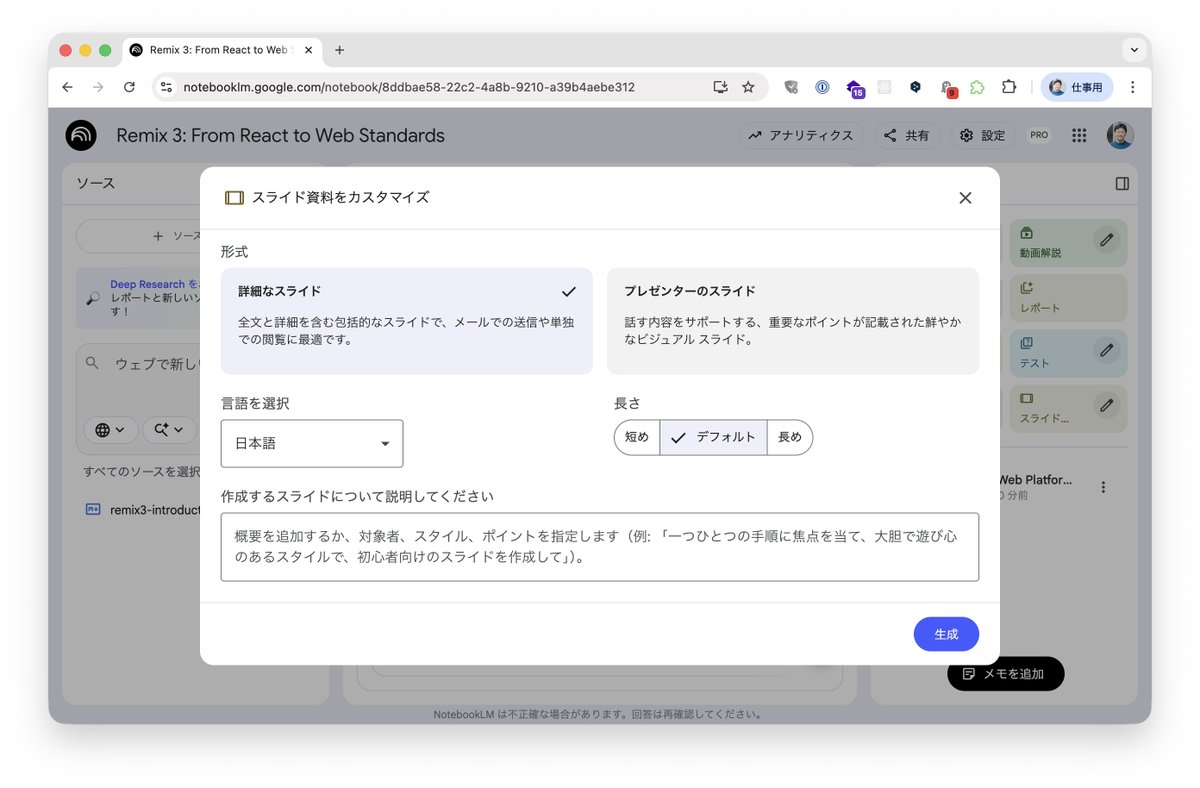This screenshot has width=1200, height=788.
Task: Edit 動画解説 using its pencil icon
Action: pos(1105,240)
